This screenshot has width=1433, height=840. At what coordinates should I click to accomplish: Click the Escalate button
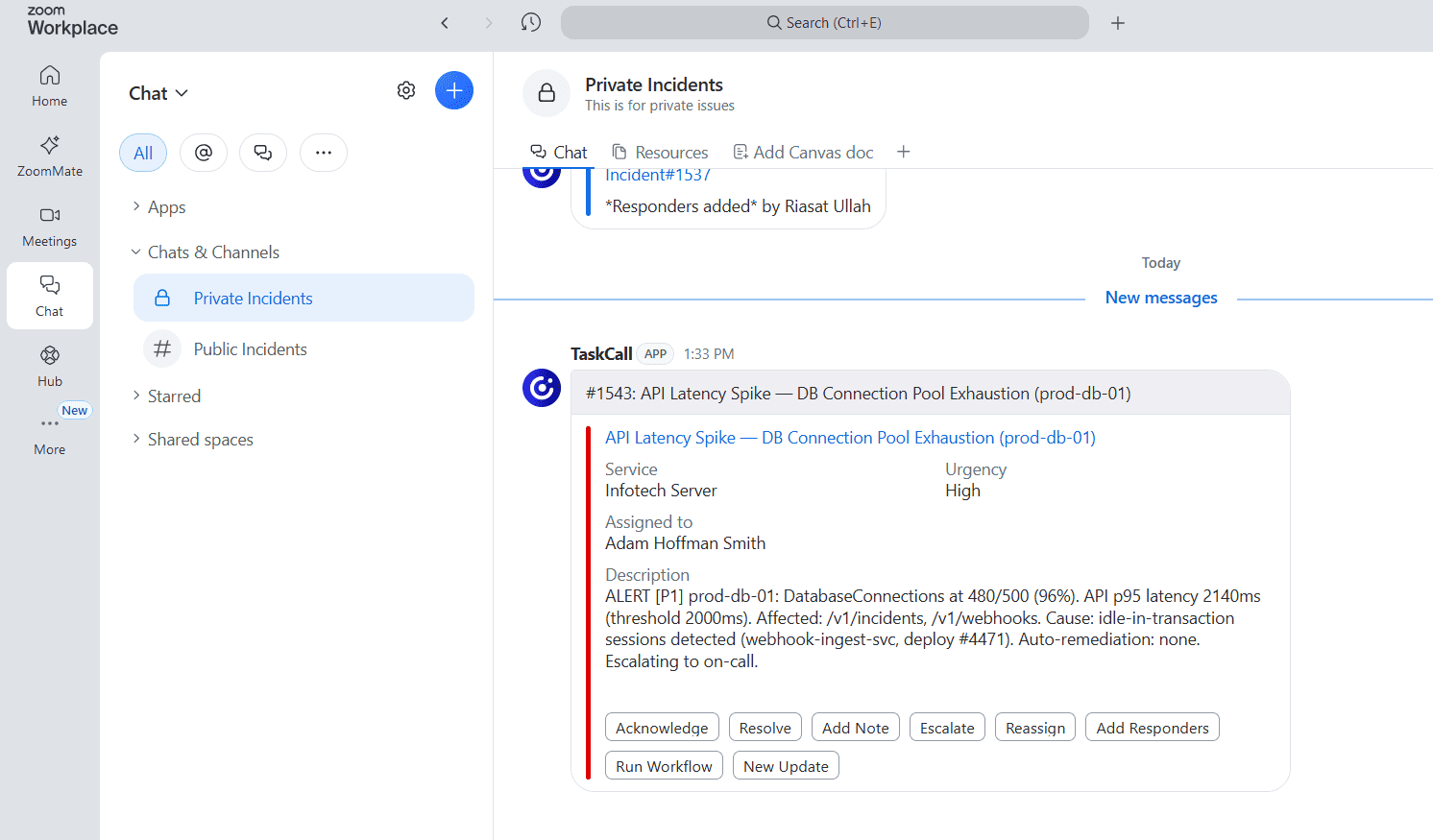pyautogui.click(x=947, y=728)
